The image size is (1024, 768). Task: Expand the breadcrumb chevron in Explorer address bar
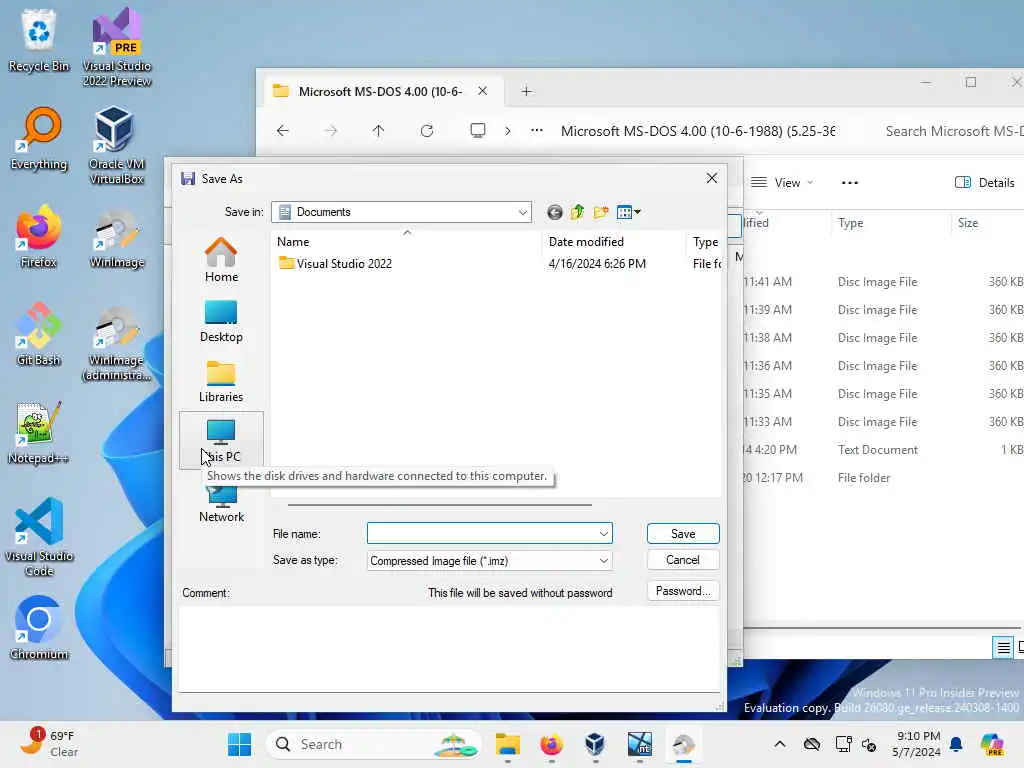pos(508,131)
